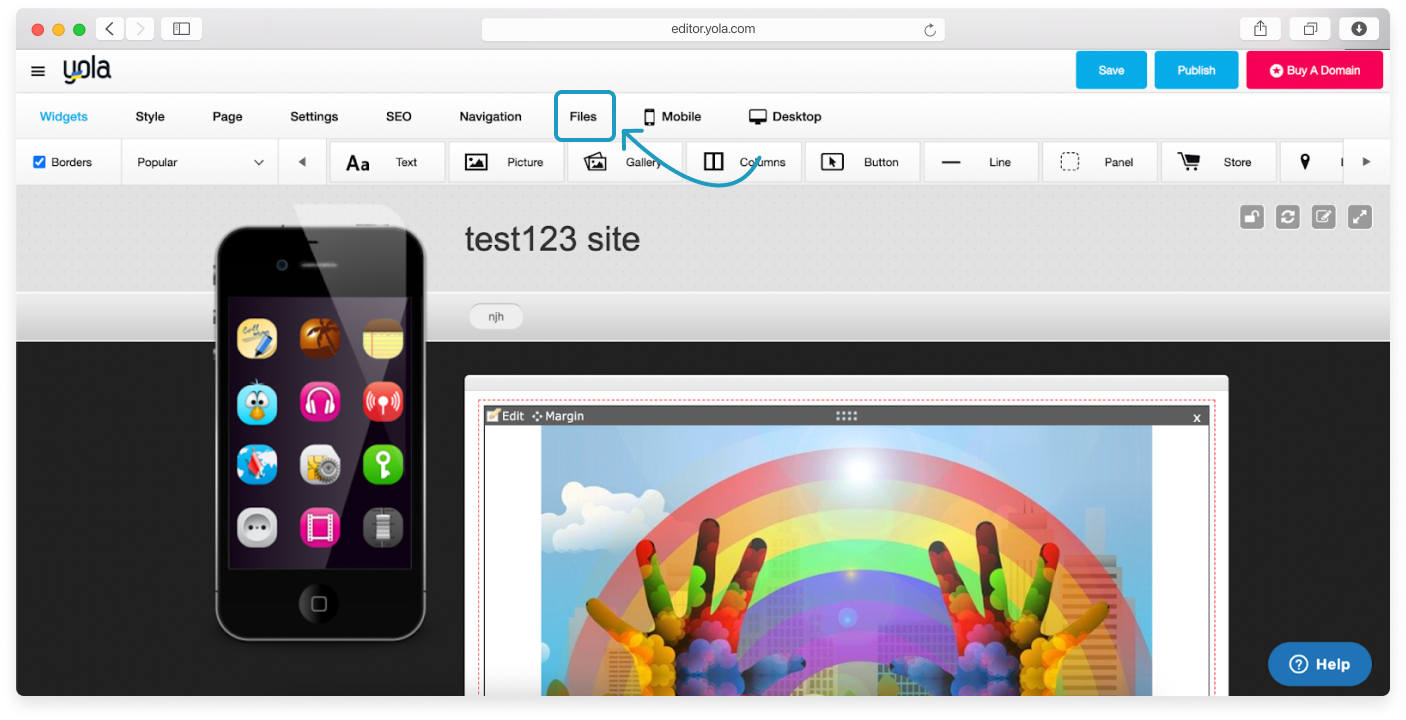
Task: Click the Panel widget
Action: pos(1099,162)
